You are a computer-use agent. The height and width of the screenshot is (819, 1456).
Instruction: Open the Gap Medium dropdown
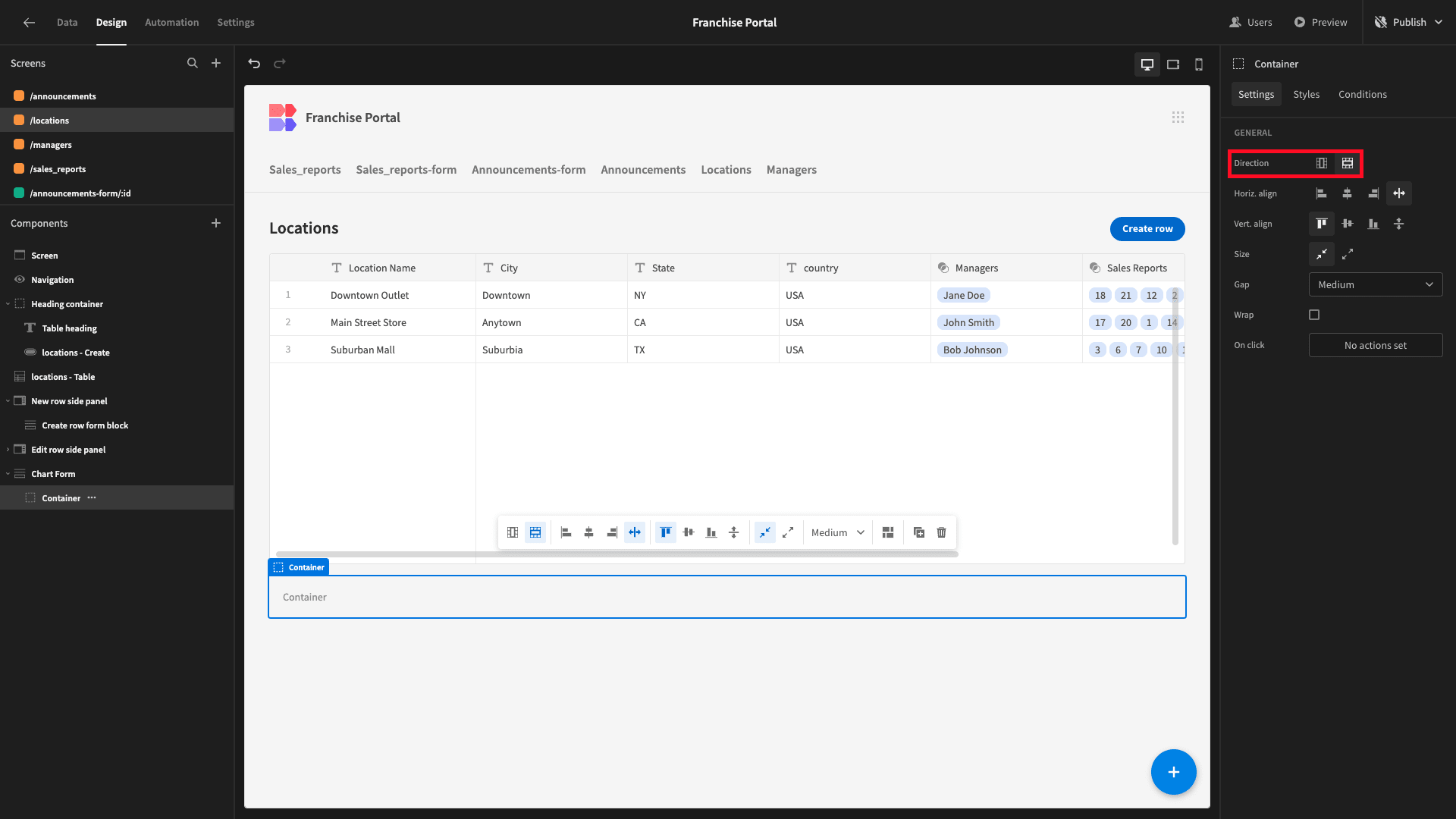click(1376, 284)
